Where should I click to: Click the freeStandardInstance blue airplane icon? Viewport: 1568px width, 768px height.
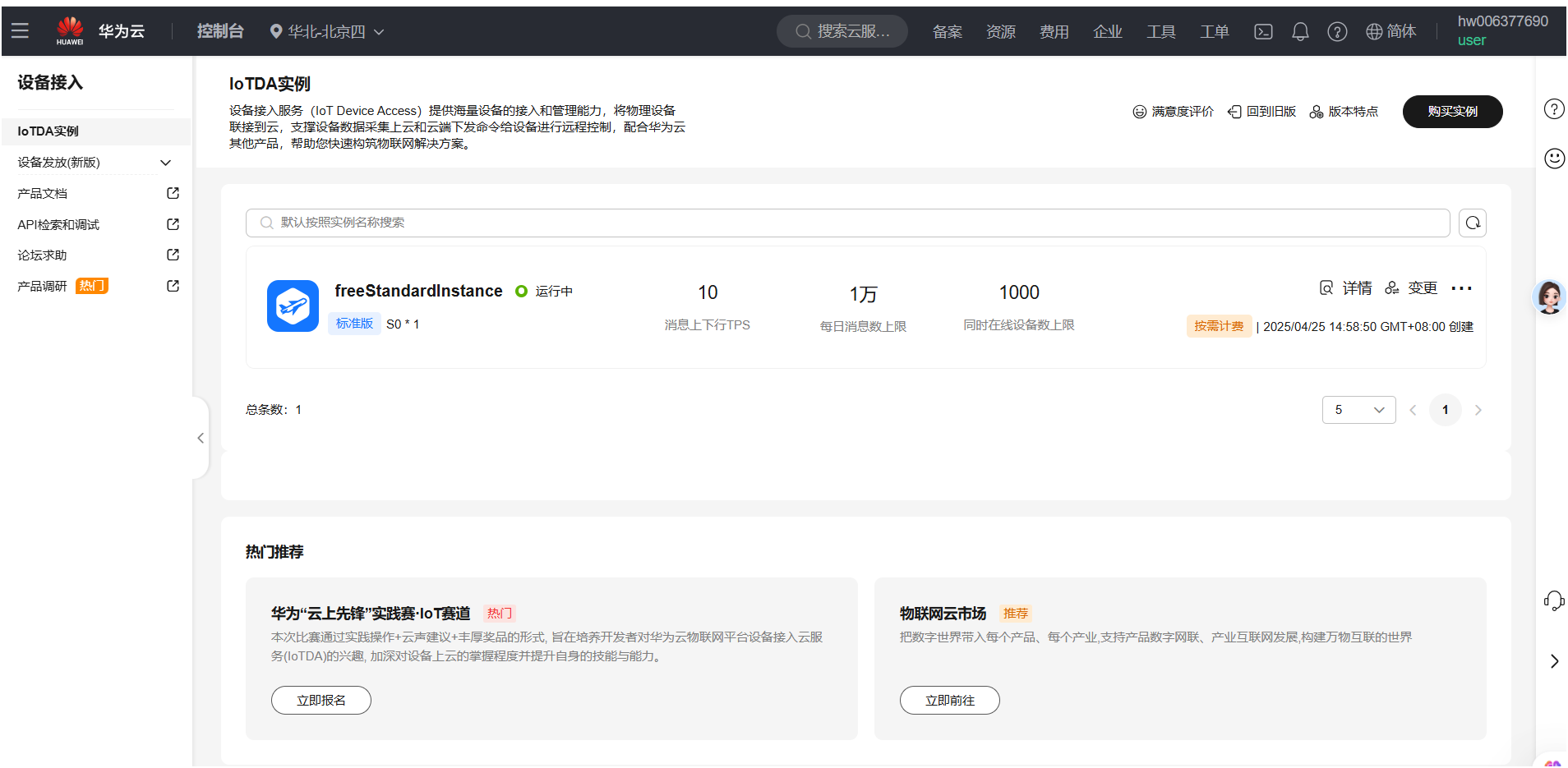click(x=293, y=306)
